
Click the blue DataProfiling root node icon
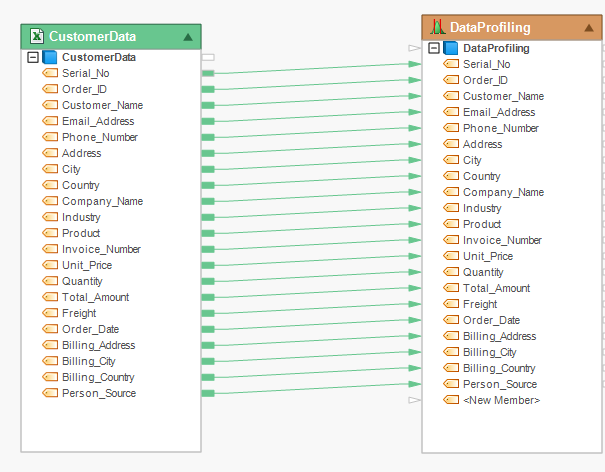[x=451, y=48]
